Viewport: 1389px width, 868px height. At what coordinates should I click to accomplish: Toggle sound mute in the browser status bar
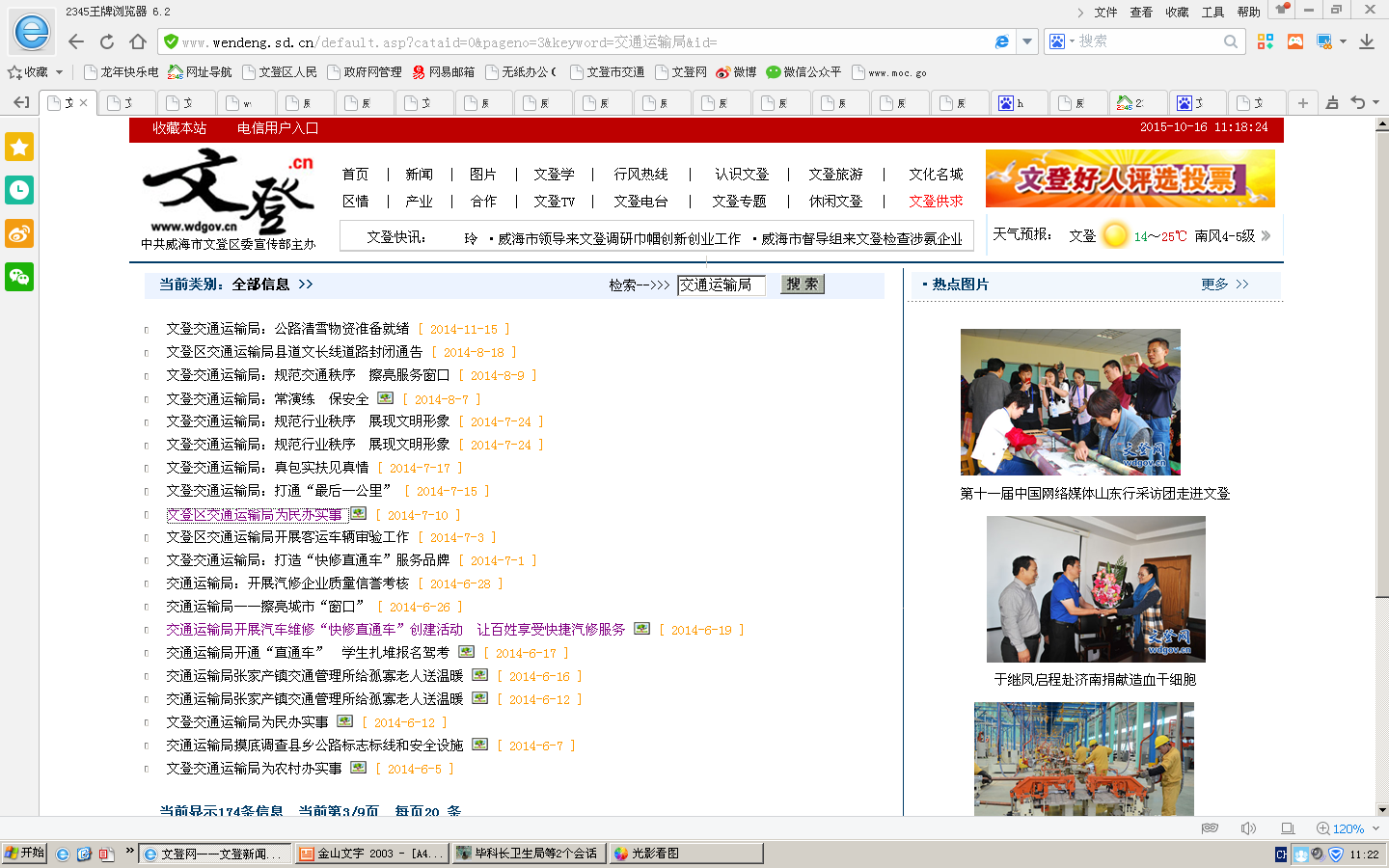pos(1248,828)
